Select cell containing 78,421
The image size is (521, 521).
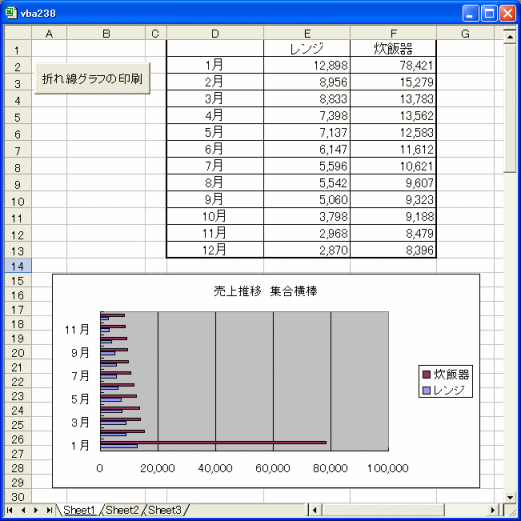(393, 65)
